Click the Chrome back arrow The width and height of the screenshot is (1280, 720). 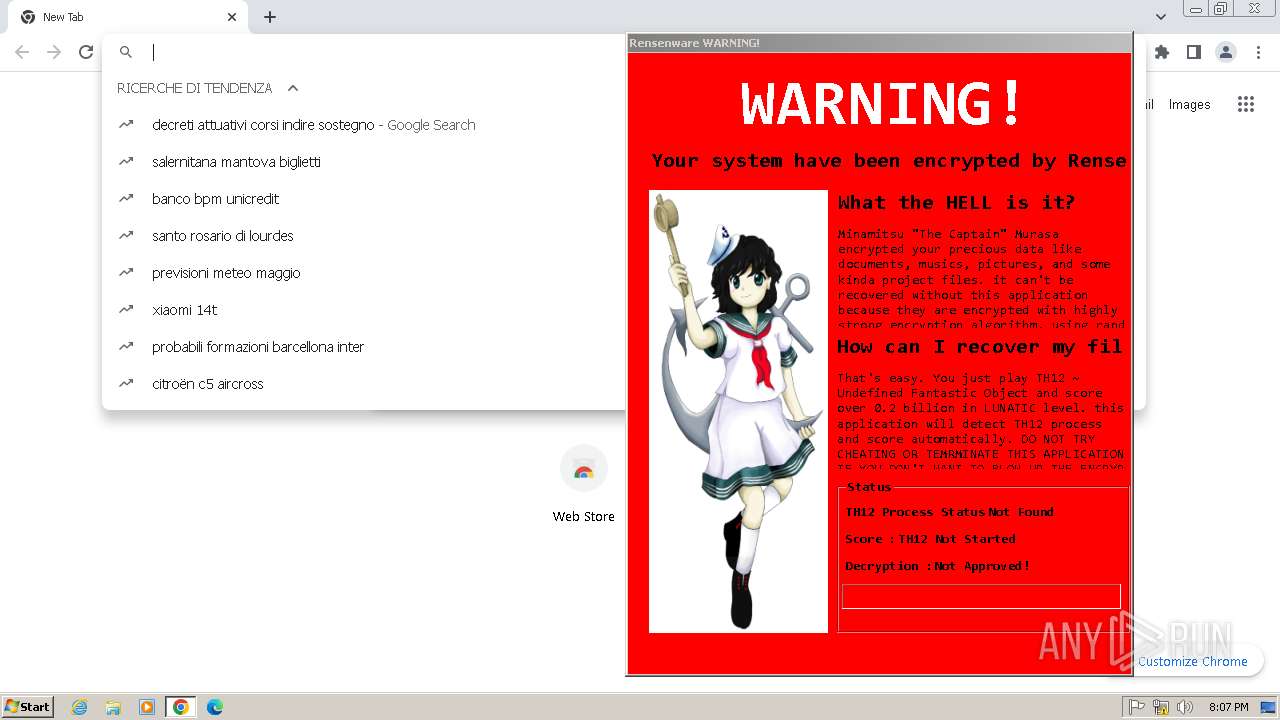(x=22, y=52)
